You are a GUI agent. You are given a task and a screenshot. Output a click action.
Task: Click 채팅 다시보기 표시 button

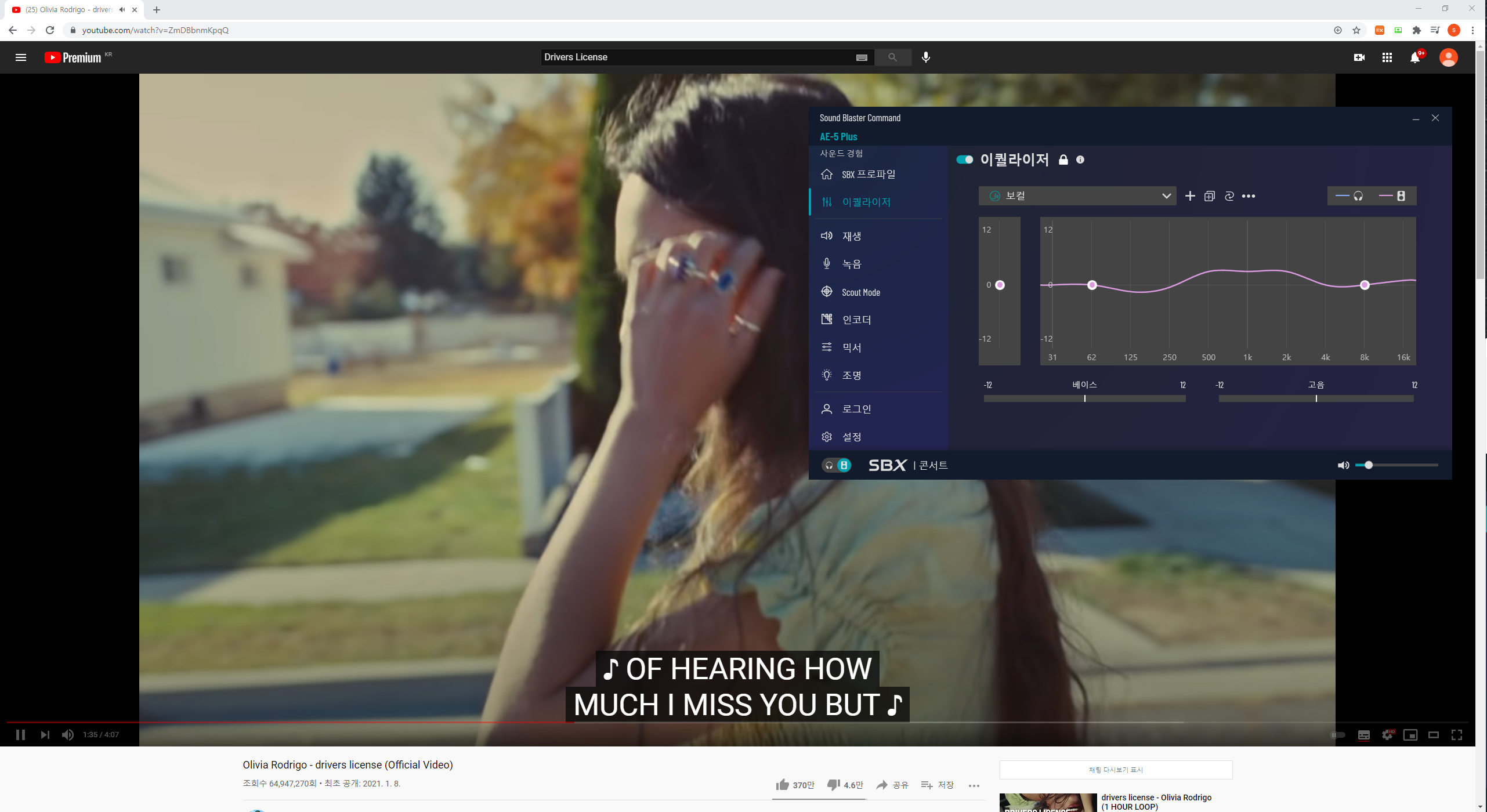(x=1116, y=770)
